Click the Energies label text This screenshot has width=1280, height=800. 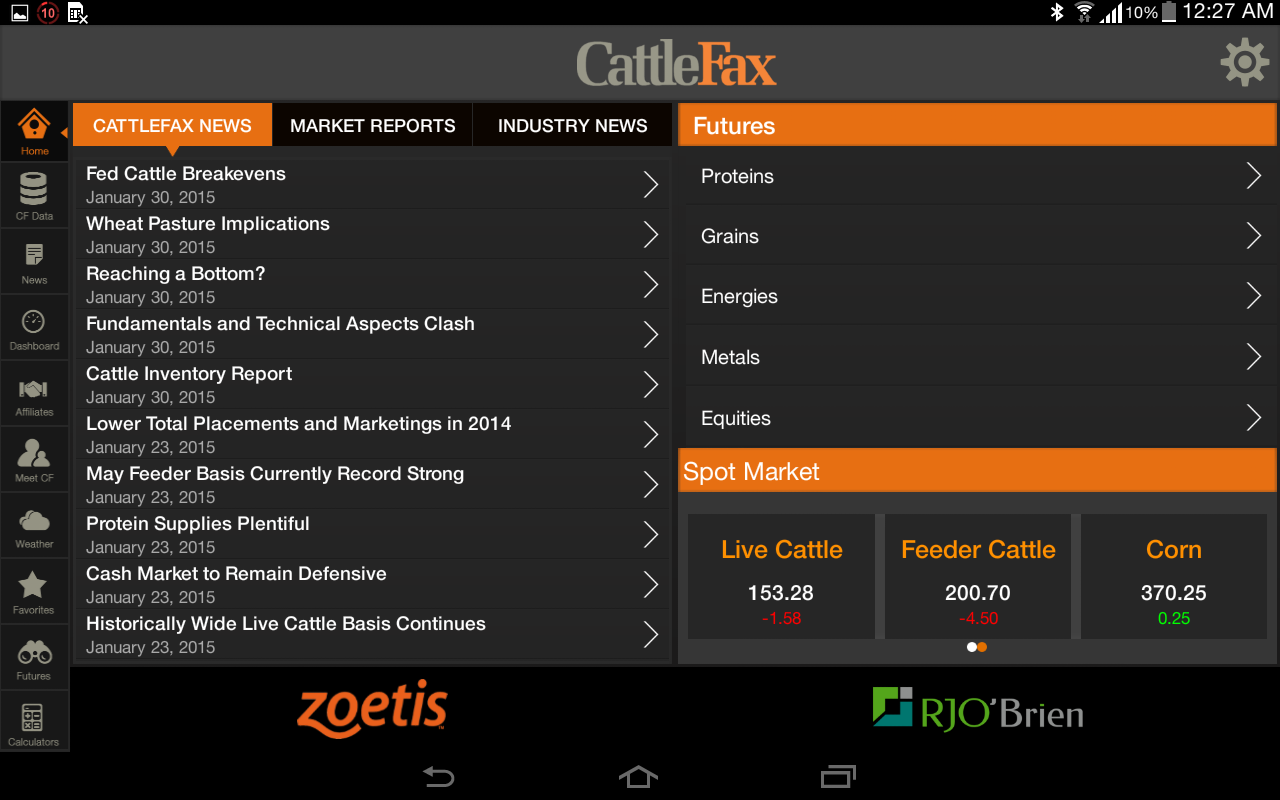click(739, 297)
